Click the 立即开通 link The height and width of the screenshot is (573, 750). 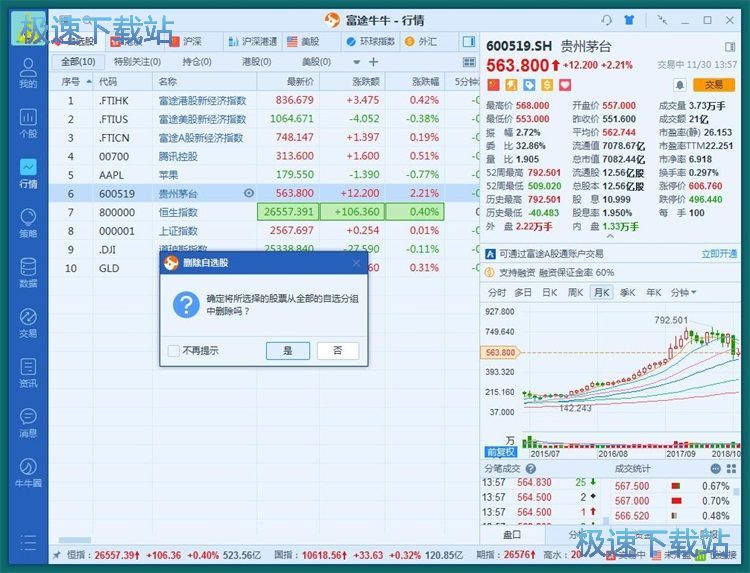pos(719,254)
